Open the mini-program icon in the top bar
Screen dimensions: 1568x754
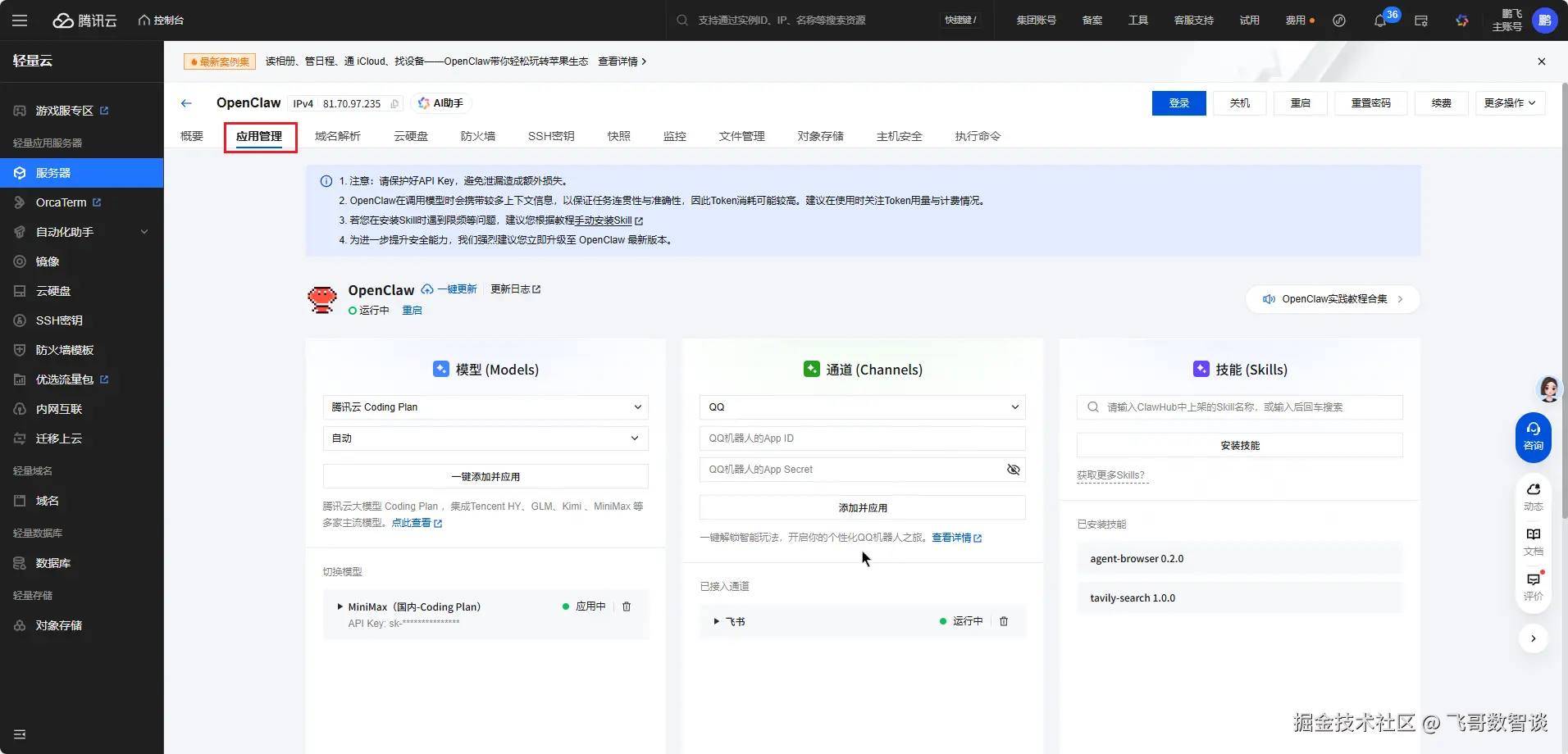pos(1339,20)
